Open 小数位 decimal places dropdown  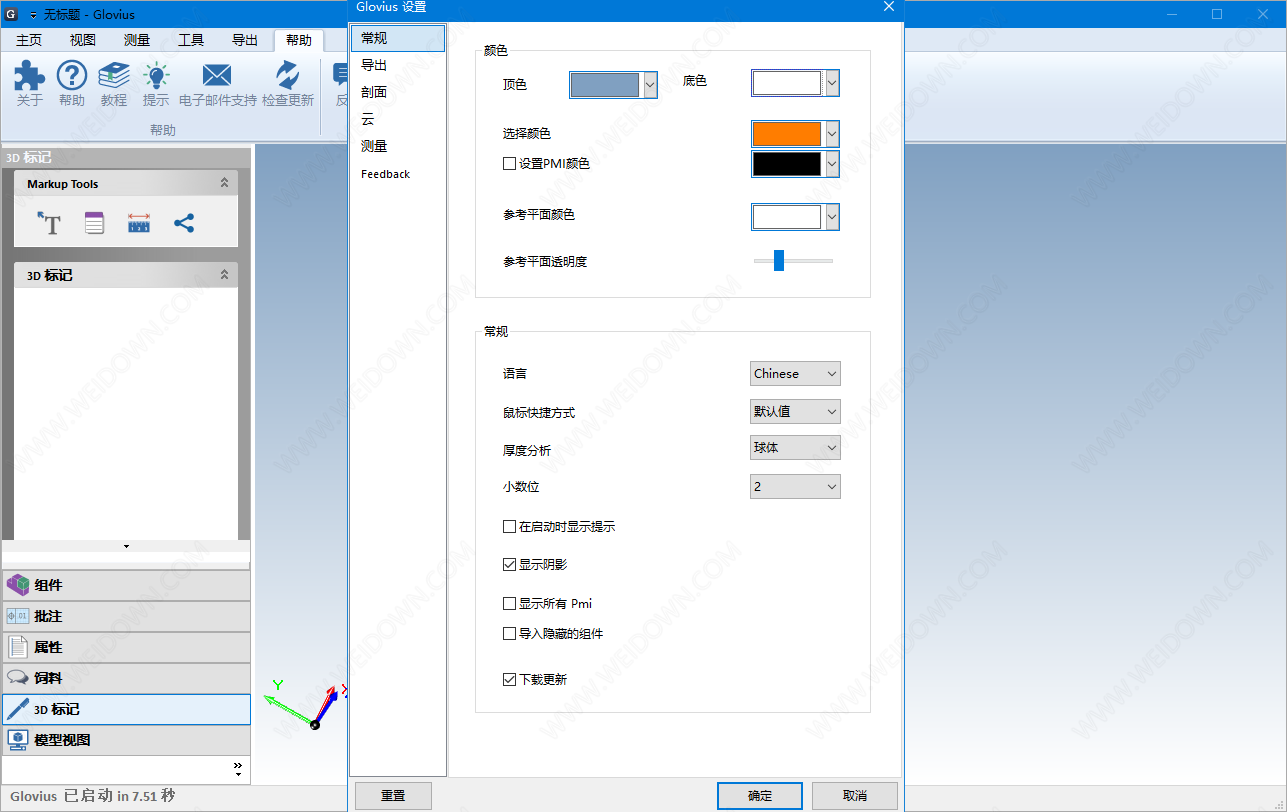pos(795,486)
